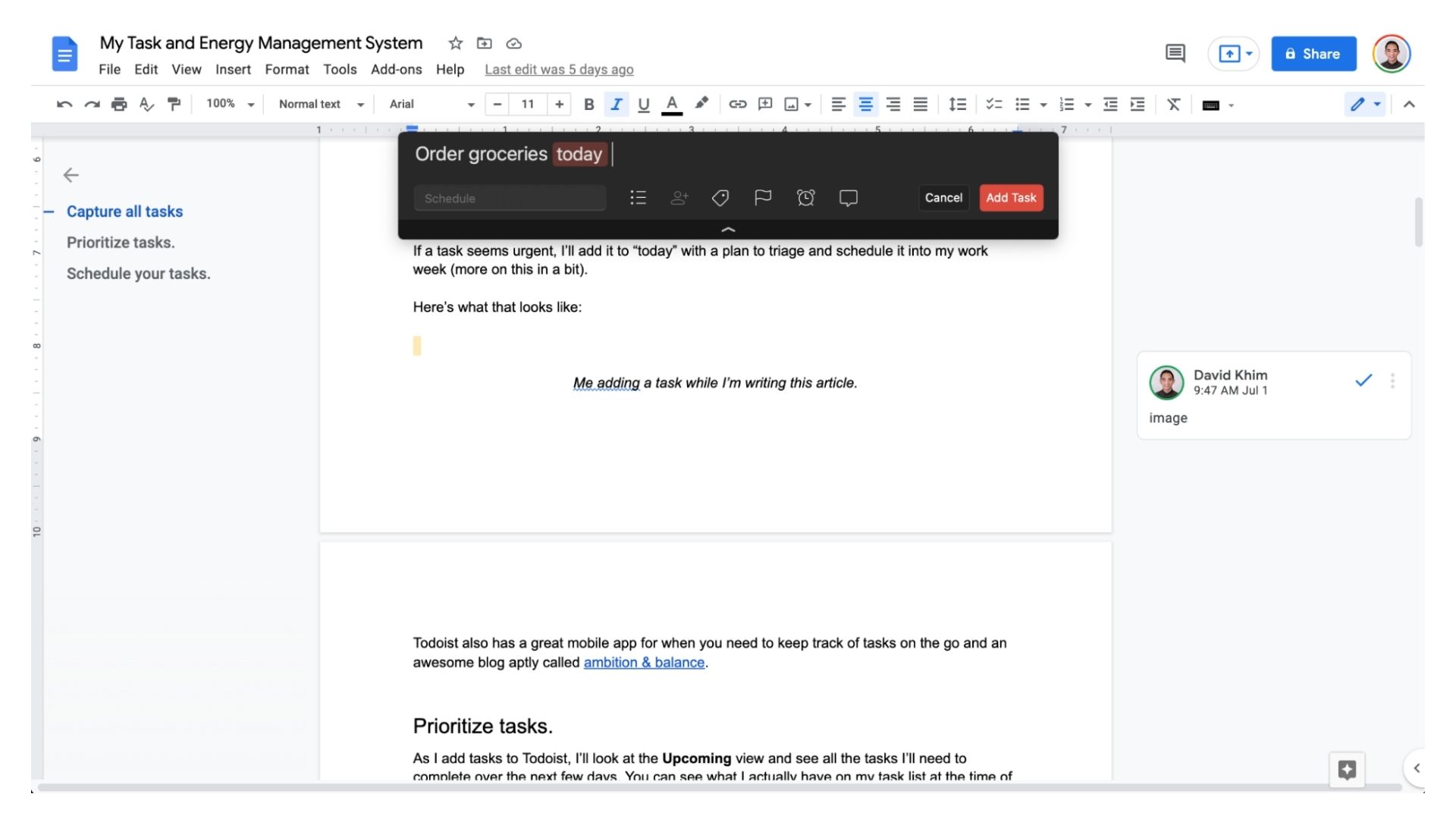Open the Arial font dropdown
1456x819 pixels.
tap(428, 104)
